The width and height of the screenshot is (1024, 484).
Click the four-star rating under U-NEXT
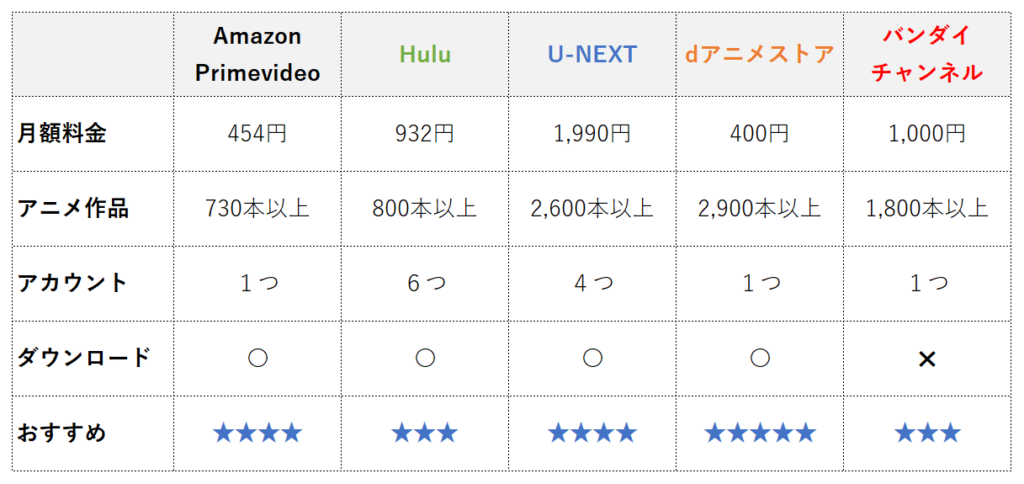tap(592, 432)
